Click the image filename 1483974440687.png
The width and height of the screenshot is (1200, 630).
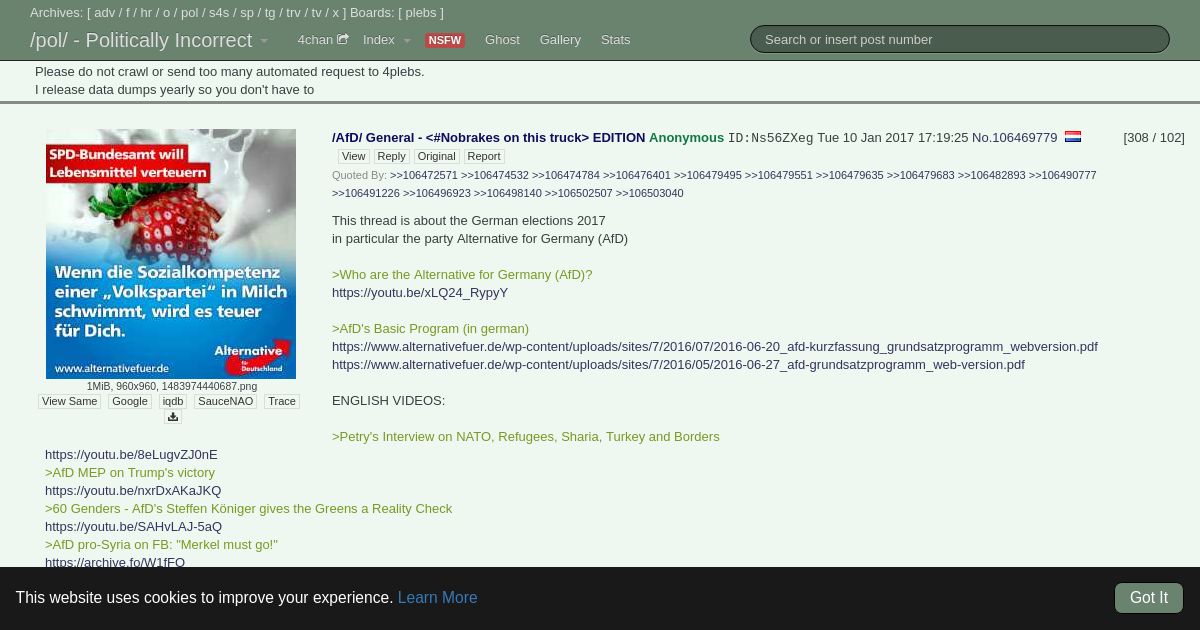[209, 386]
